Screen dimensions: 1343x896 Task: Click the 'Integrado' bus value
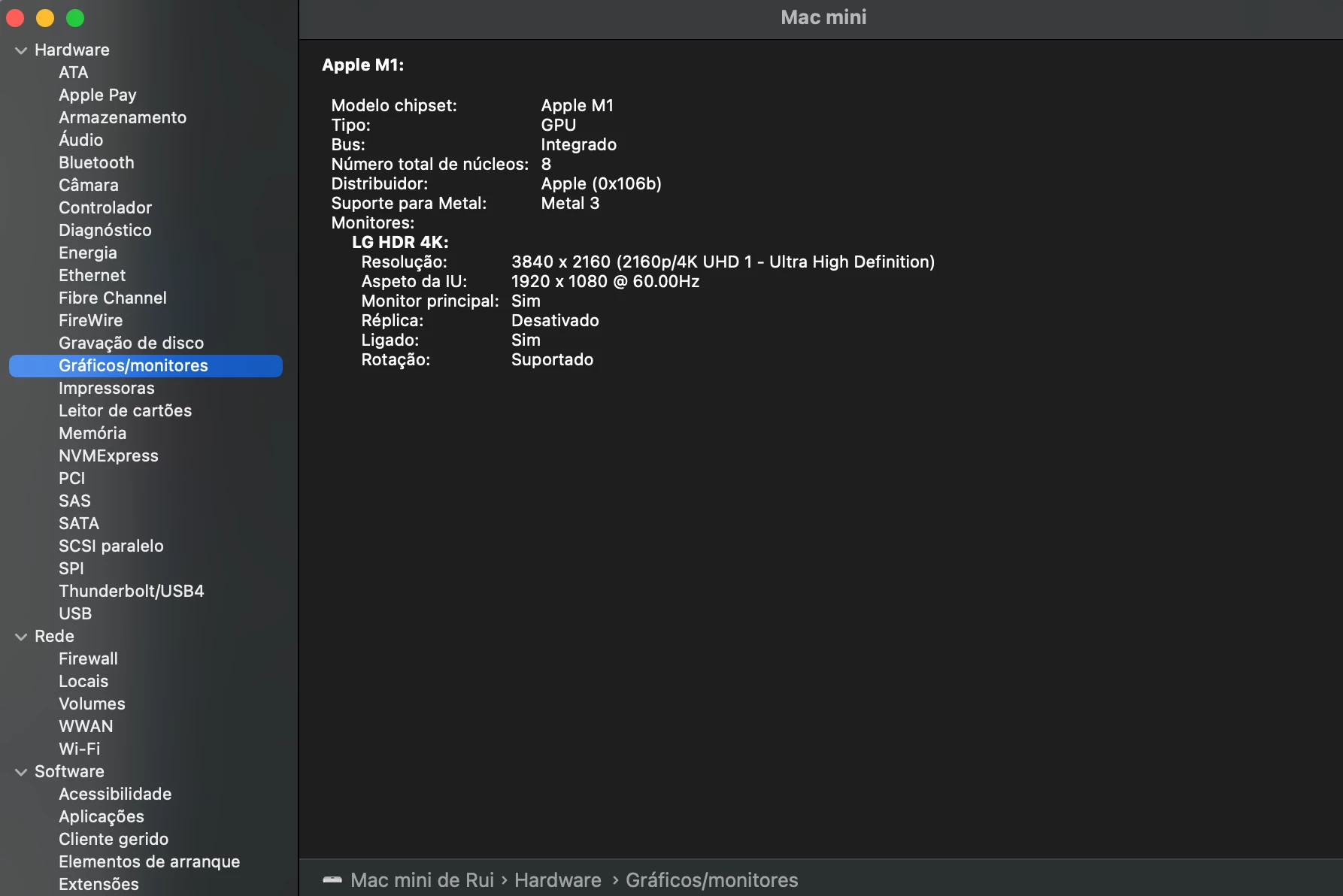click(579, 145)
